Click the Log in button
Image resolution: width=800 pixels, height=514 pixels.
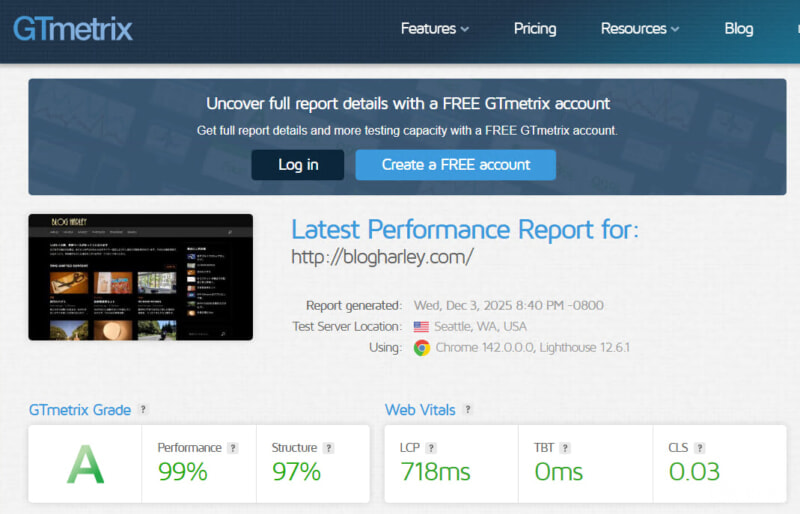[298, 165]
